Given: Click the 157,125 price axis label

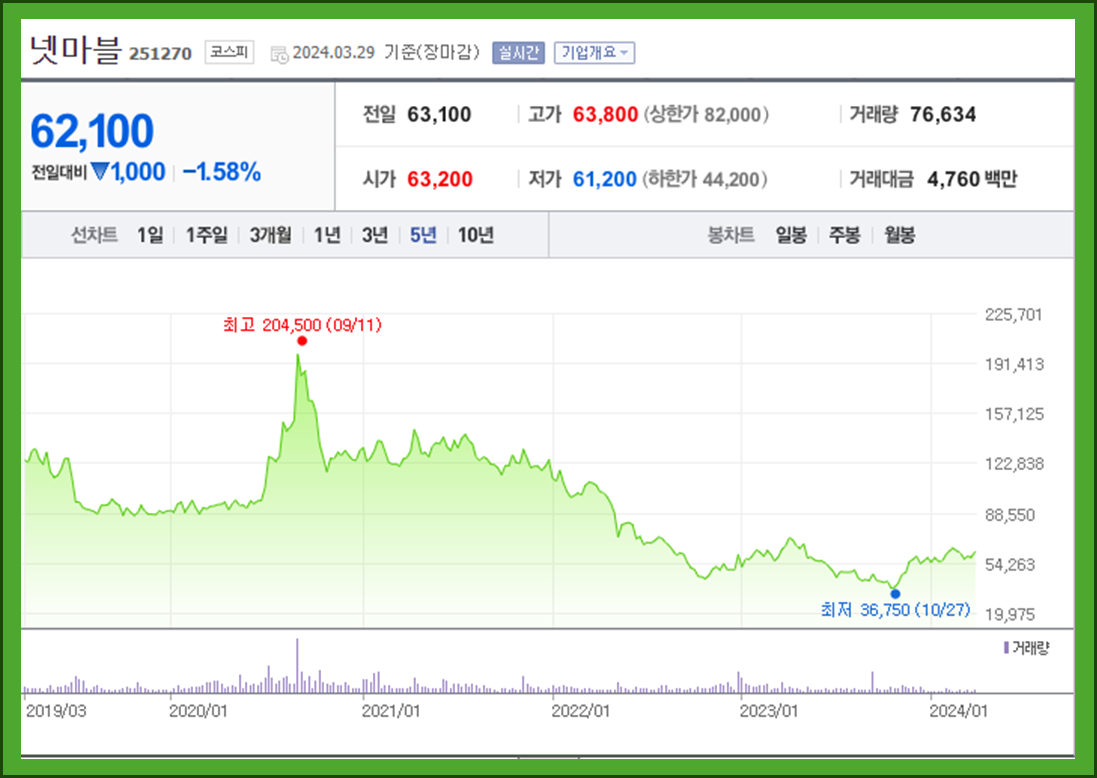Looking at the screenshot, I should click(x=1014, y=414).
